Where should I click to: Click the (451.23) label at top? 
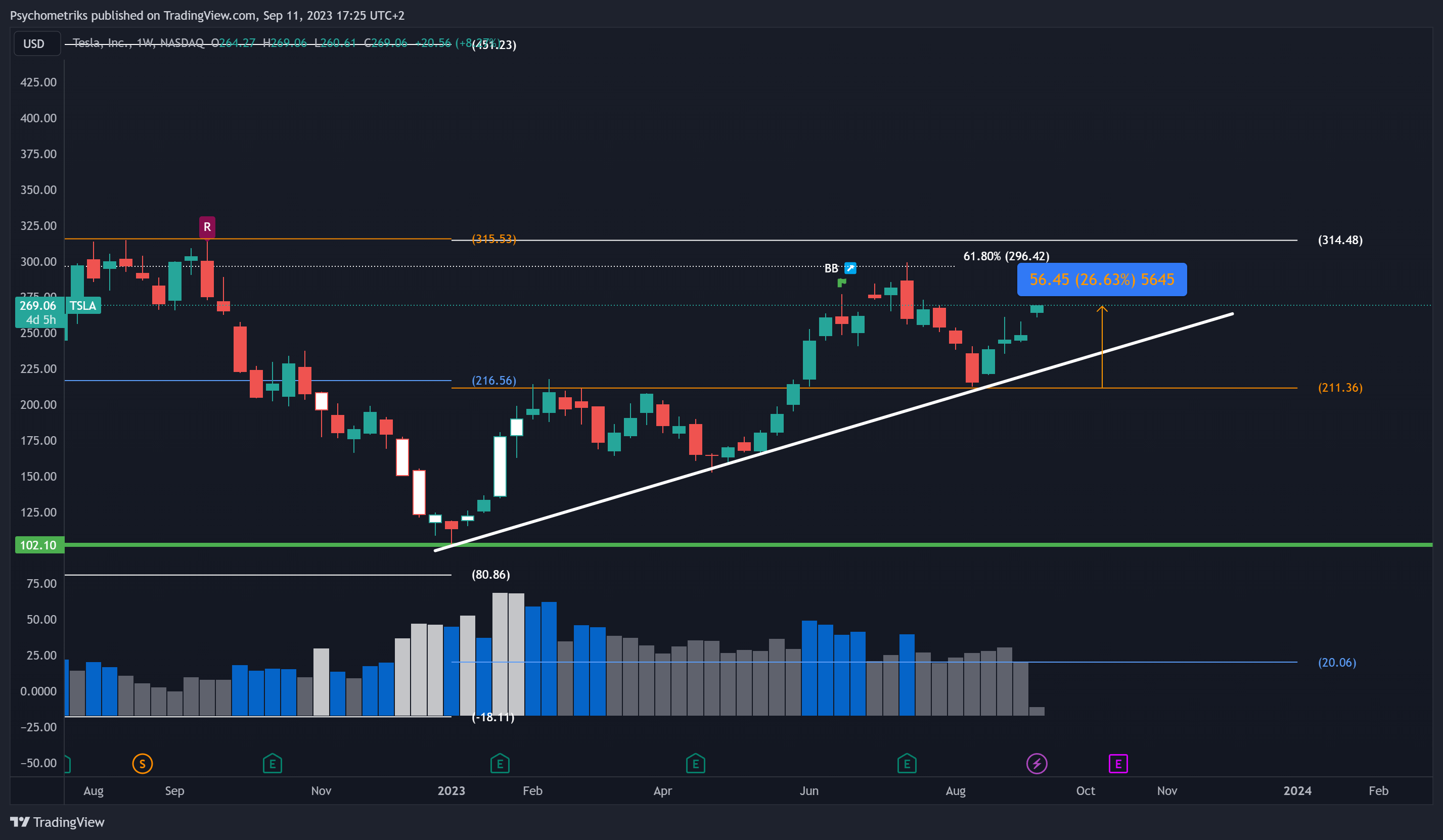click(493, 44)
